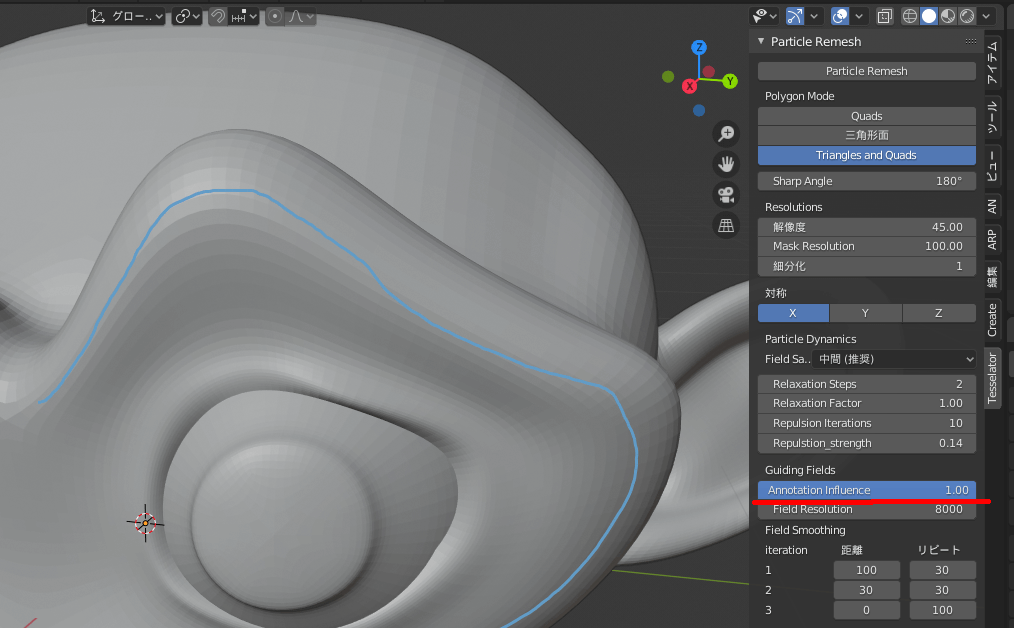Click iteration 3 リピート value 100
The width and height of the screenshot is (1014, 628).
(x=942, y=611)
